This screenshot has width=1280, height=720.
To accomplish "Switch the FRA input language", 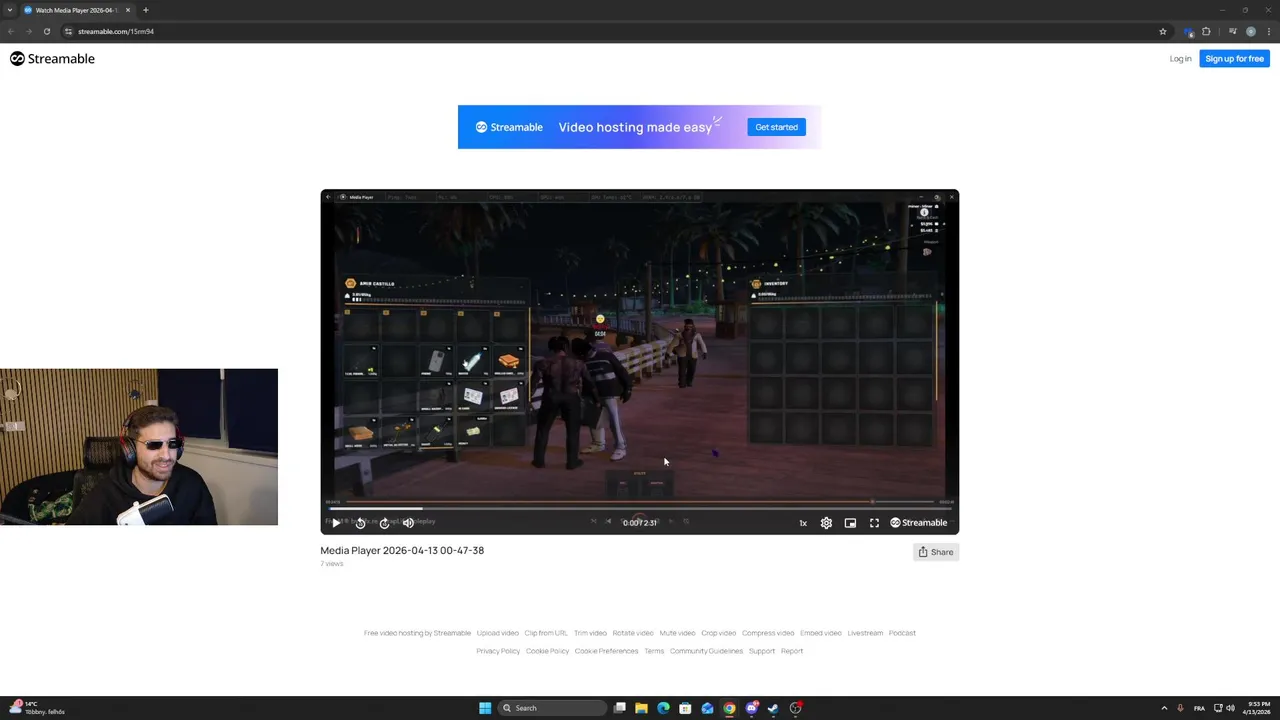I will 1199,708.
